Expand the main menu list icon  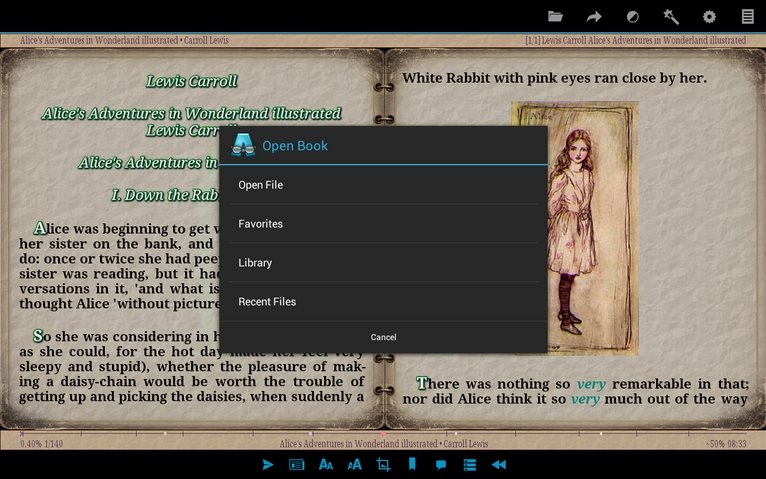[747, 16]
